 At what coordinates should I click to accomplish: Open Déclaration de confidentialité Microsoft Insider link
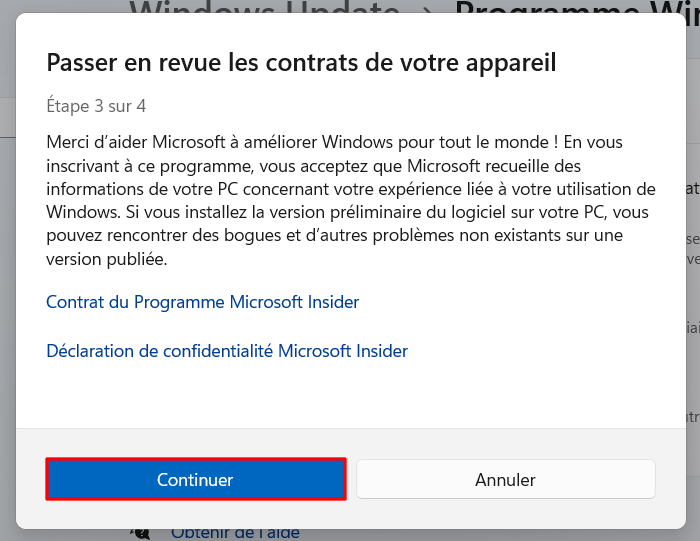[227, 351]
